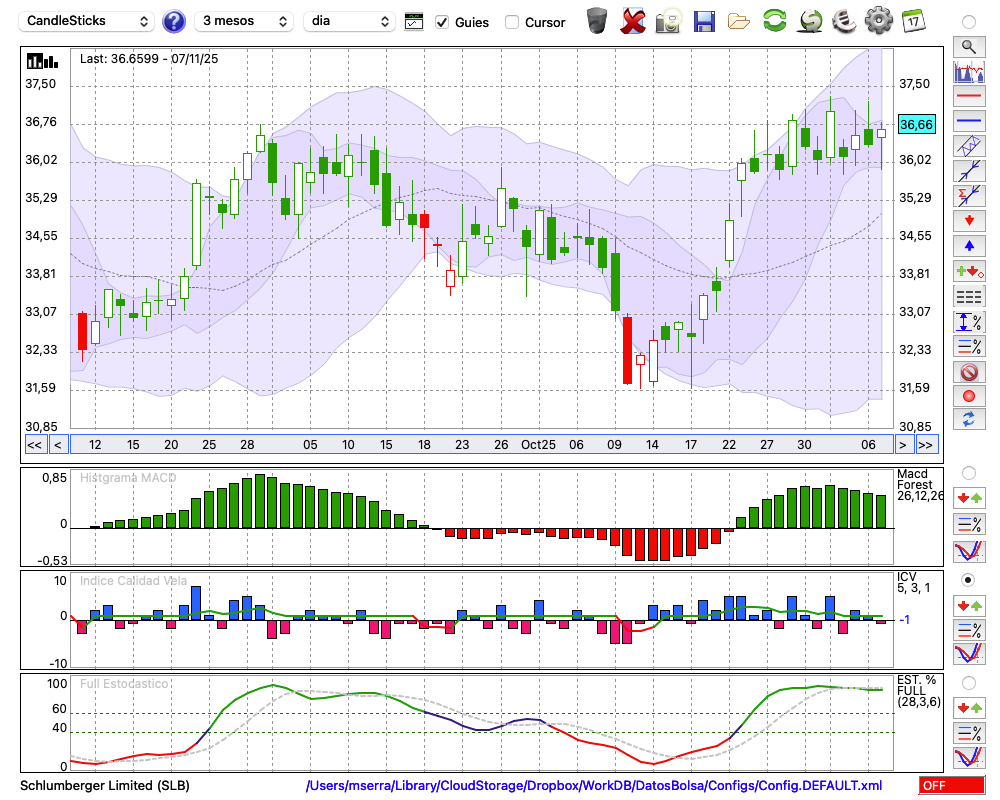Click the green refresh arrows icon
This screenshot has height=800, width=1000.
pyautogui.click(x=774, y=20)
